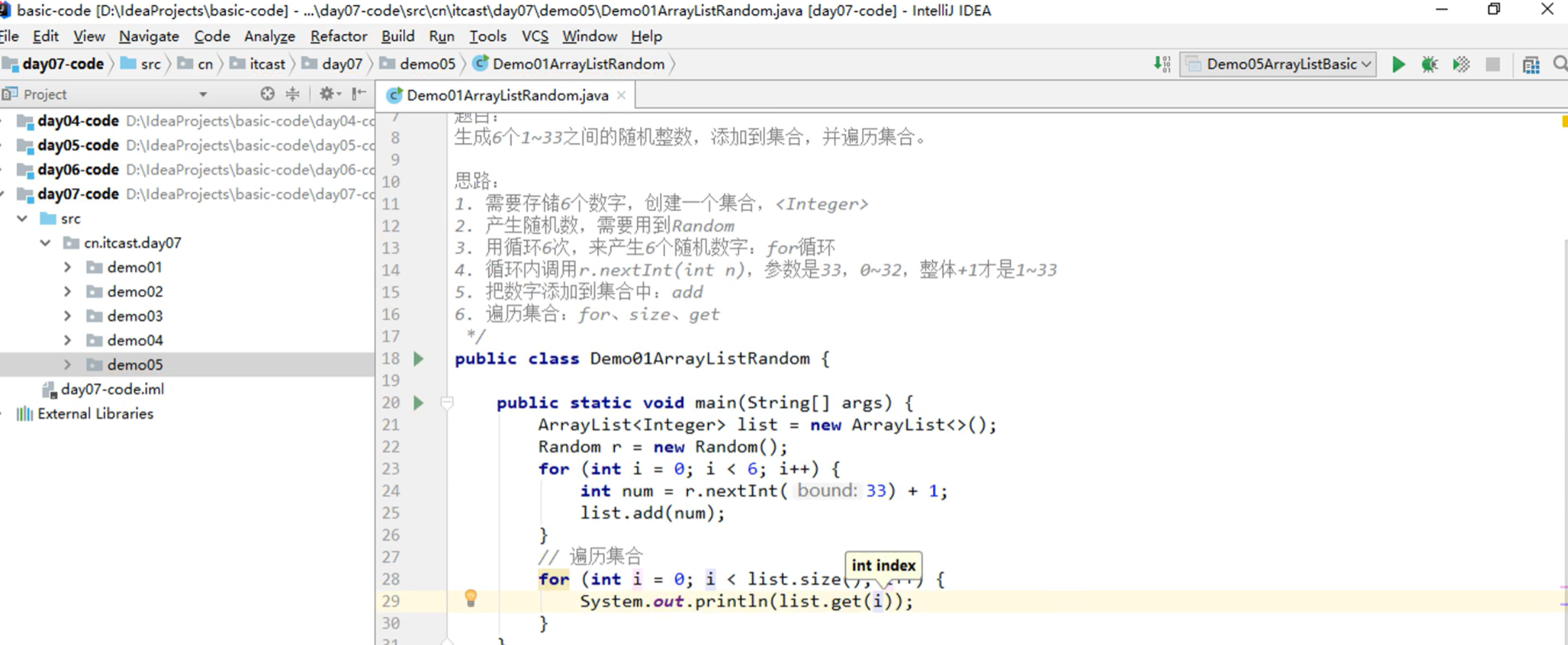The height and width of the screenshot is (645, 1568).
Task: Place cursor on list.add(num) line
Action: point(652,513)
